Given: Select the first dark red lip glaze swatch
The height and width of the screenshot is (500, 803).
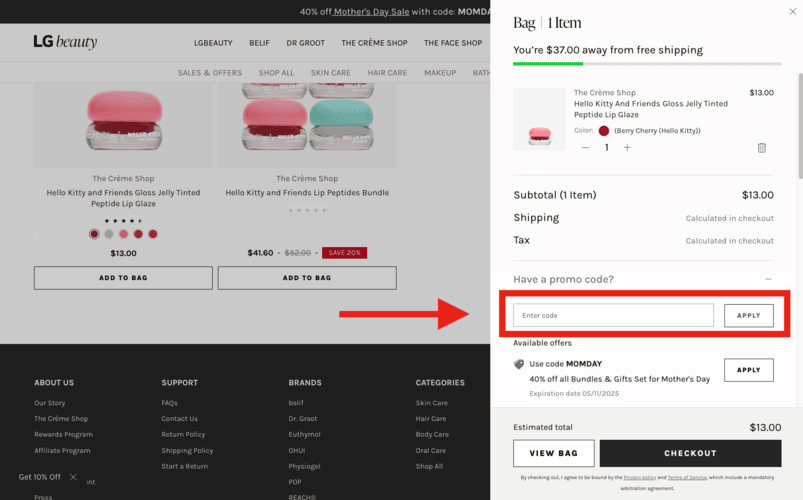Looking at the screenshot, I should 94,234.
